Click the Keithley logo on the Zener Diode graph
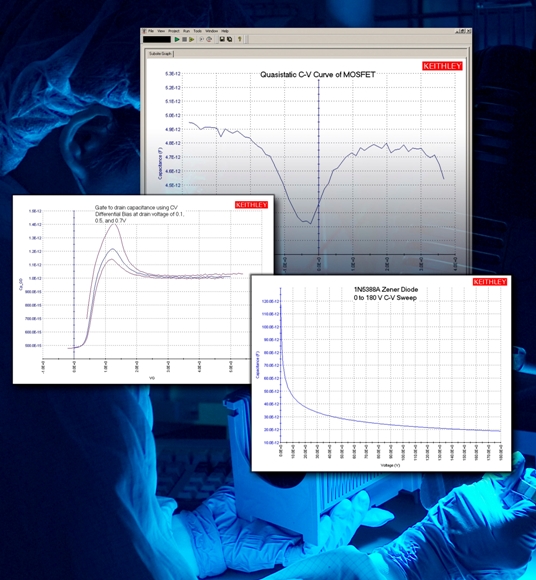 (x=490, y=282)
